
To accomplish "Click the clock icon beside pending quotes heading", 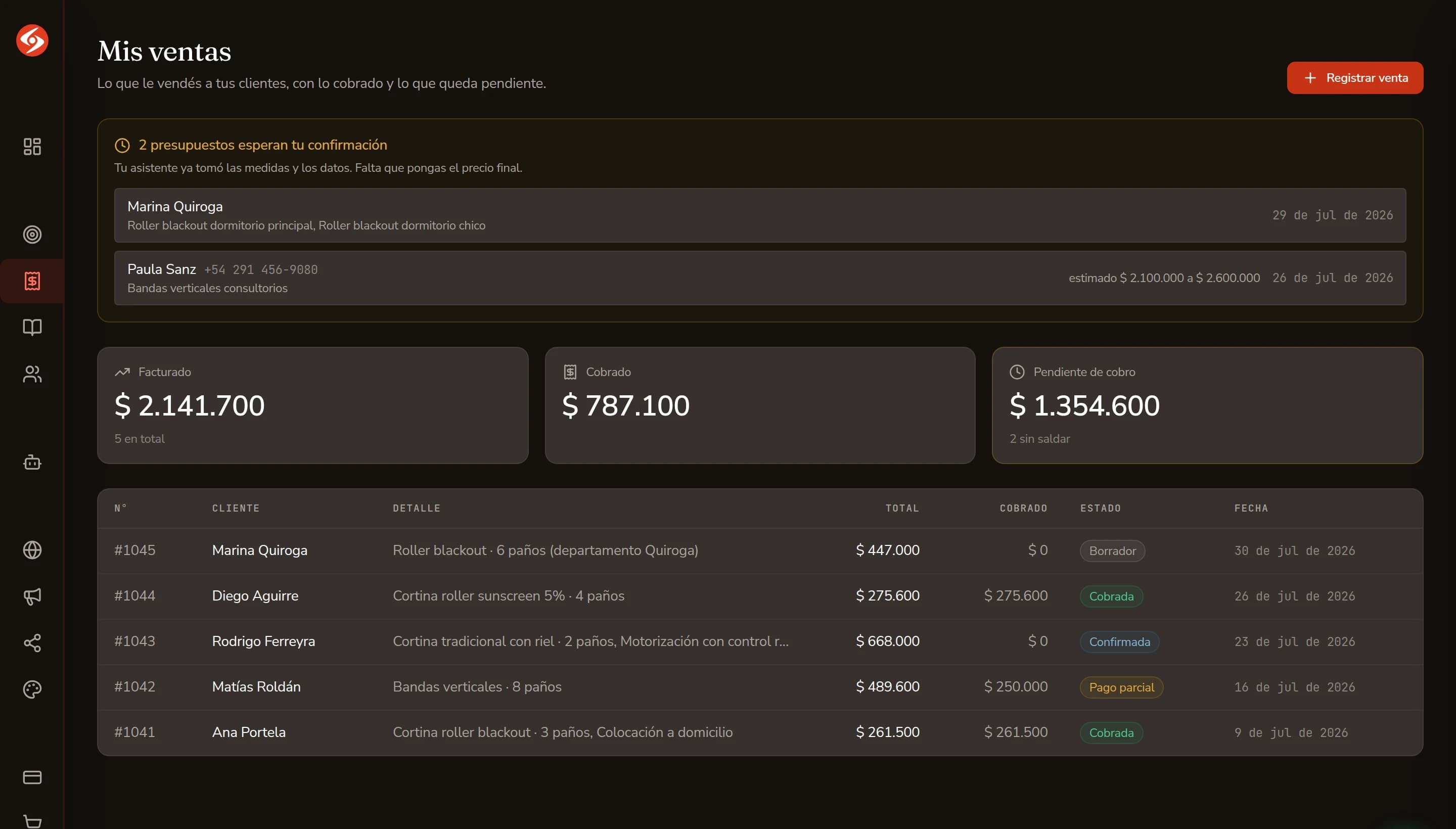I will click(x=122, y=145).
